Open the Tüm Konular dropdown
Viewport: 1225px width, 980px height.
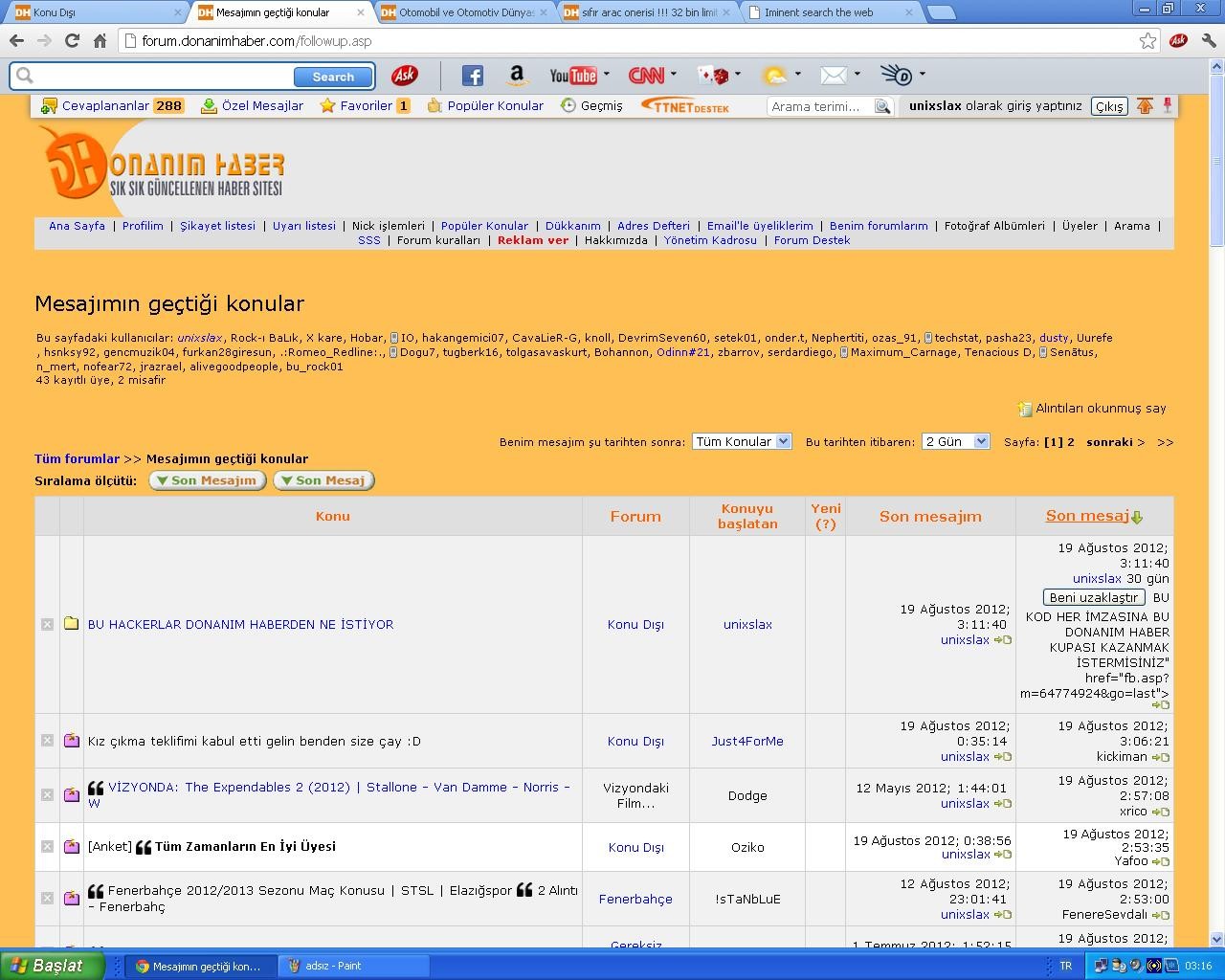[742, 441]
